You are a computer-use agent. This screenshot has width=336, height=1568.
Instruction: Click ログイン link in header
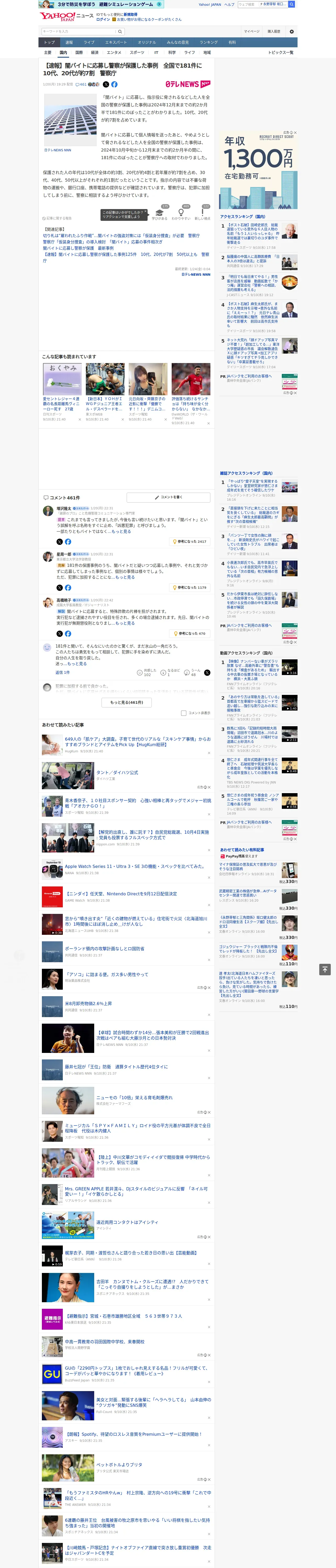click(103, 20)
